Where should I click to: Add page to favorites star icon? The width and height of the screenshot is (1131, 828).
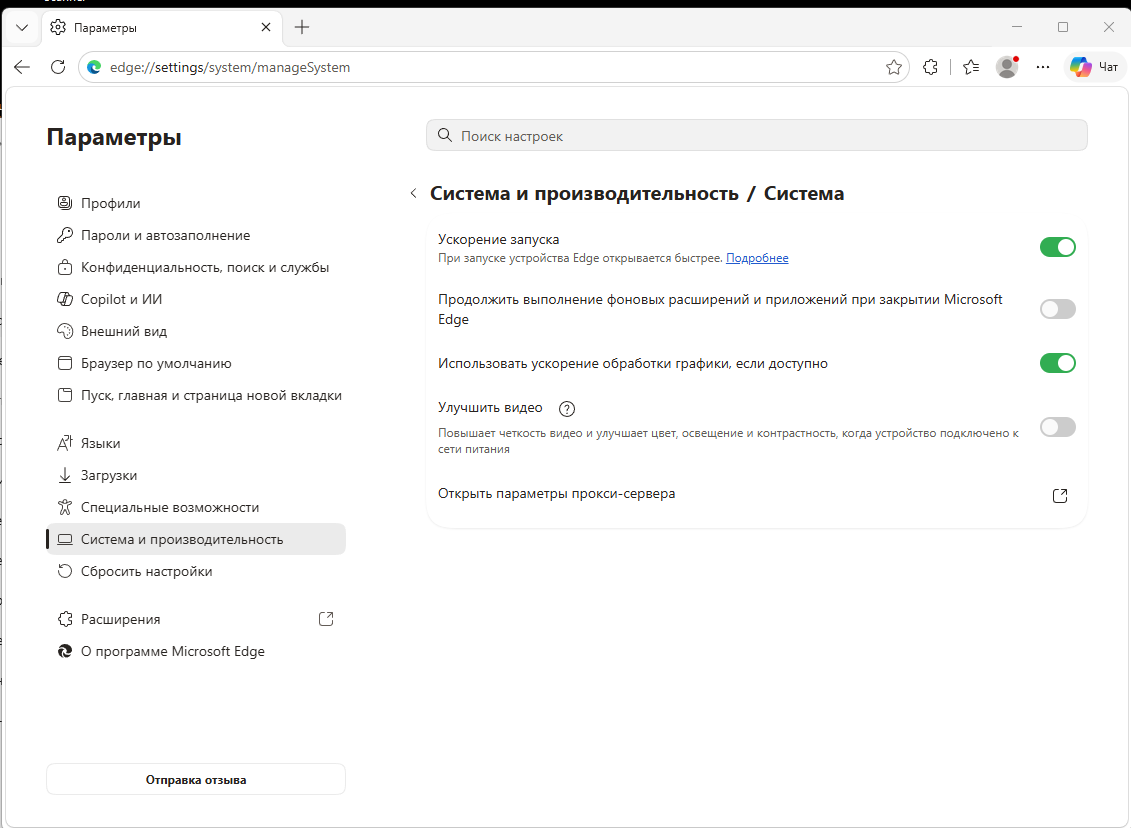(894, 67)
